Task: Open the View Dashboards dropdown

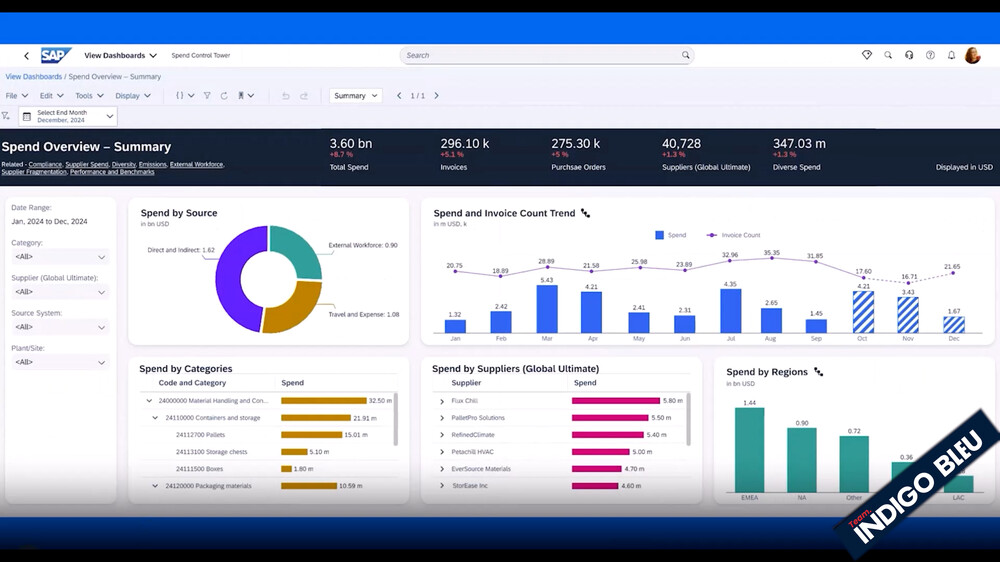Action: 121,55
